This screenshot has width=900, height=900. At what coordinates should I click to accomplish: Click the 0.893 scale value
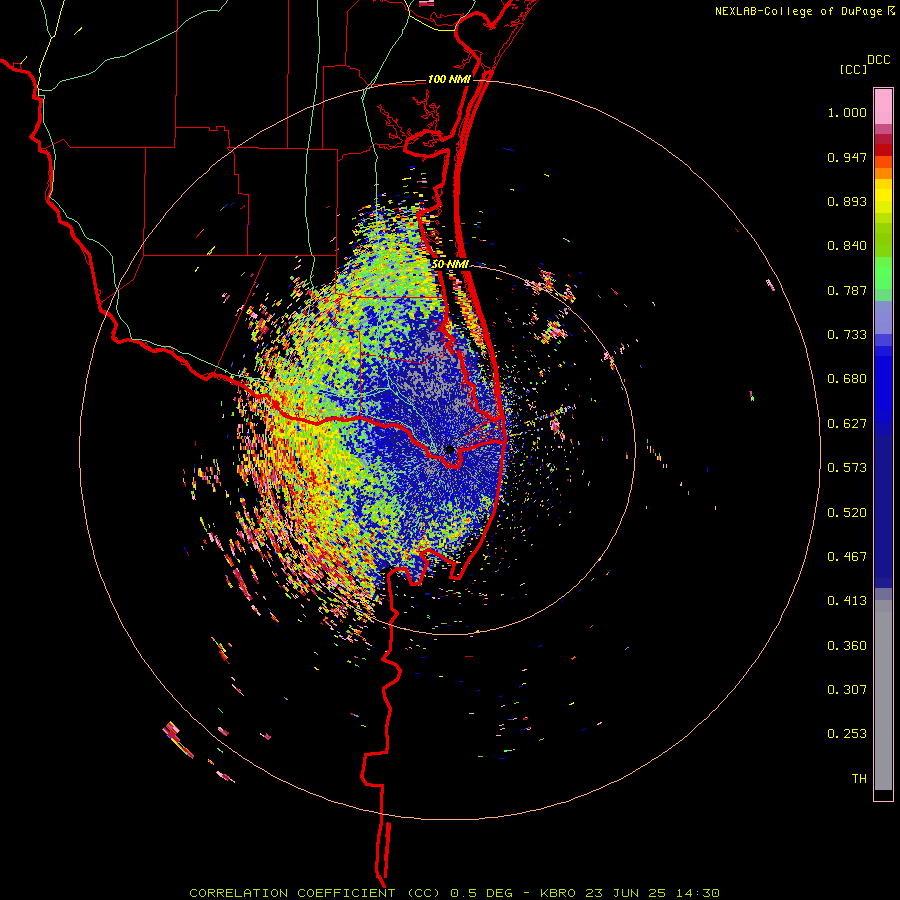[x=847, y=201]
